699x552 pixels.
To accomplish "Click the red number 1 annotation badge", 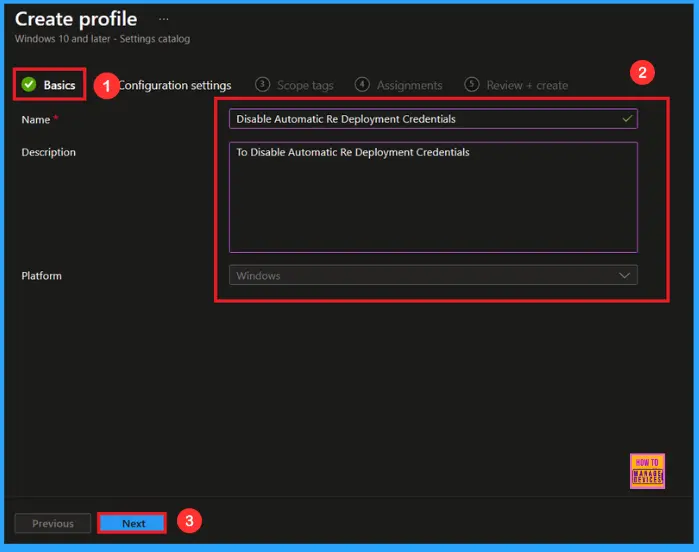I will click(x=106, y=85).
